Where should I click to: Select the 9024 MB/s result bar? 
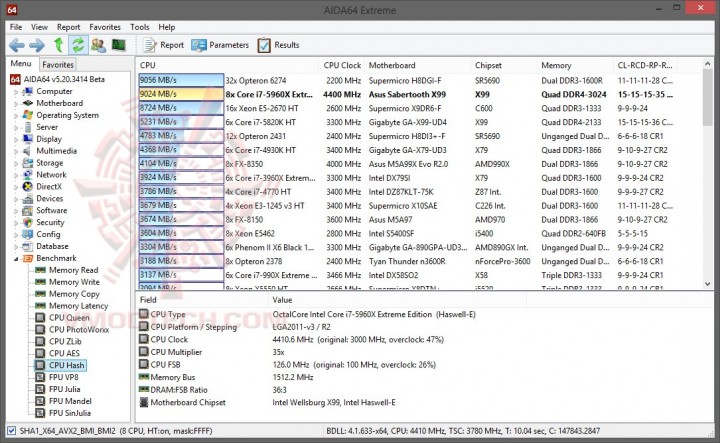[181, 94]
